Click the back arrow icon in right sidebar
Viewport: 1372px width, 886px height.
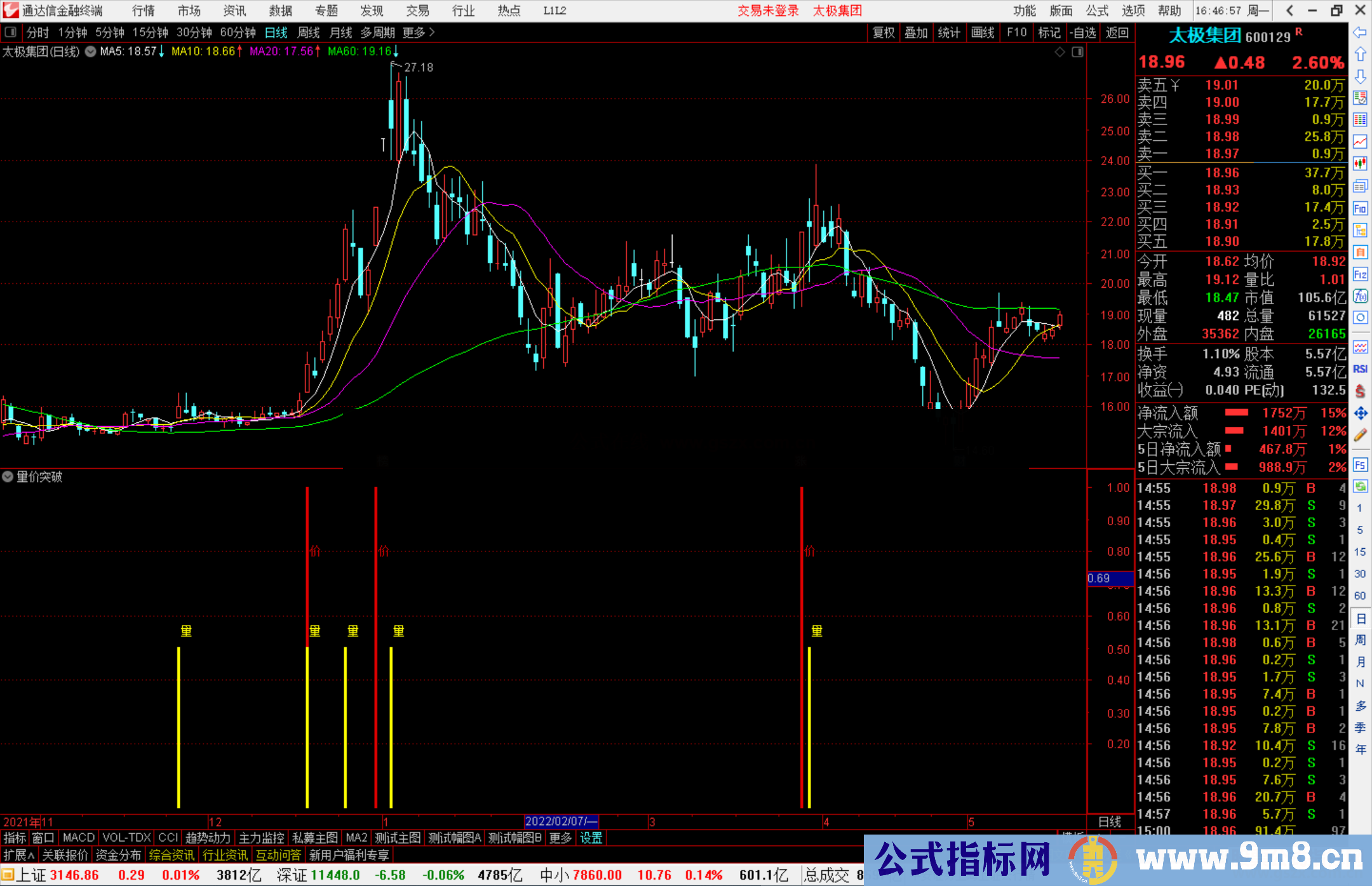1359,32
